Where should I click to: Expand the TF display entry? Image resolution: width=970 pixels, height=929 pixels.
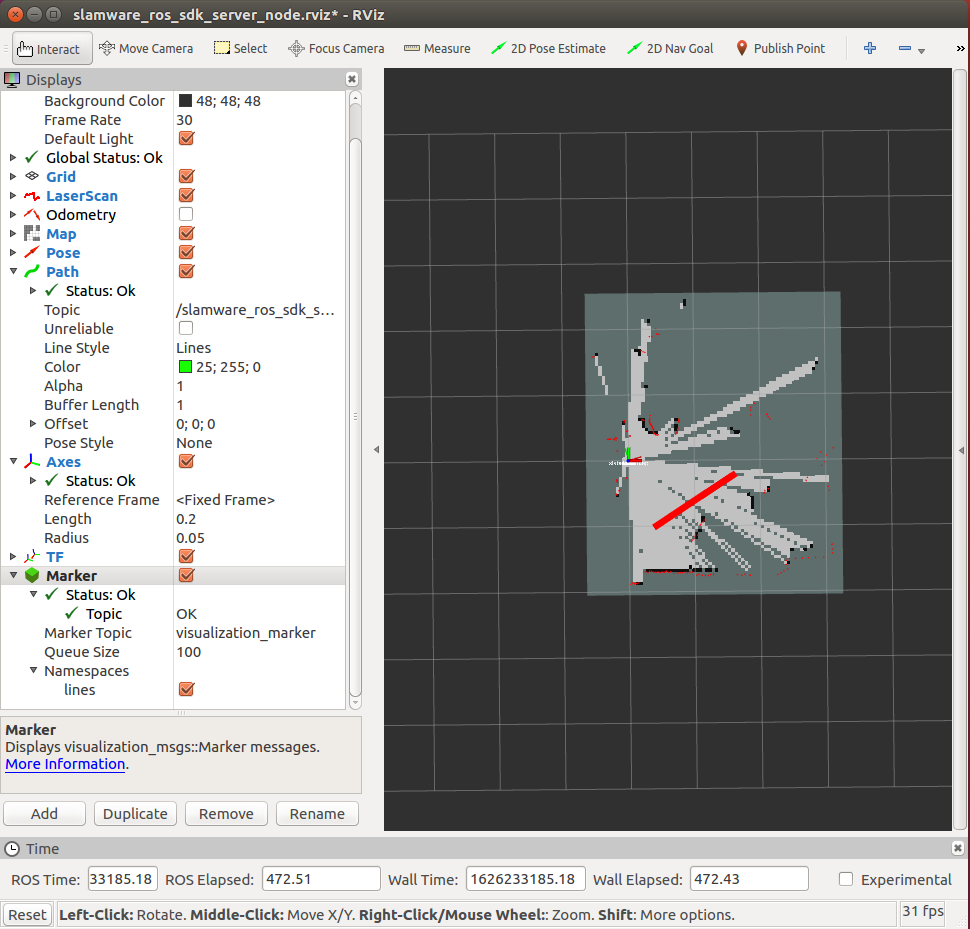(x=14, y=557)
